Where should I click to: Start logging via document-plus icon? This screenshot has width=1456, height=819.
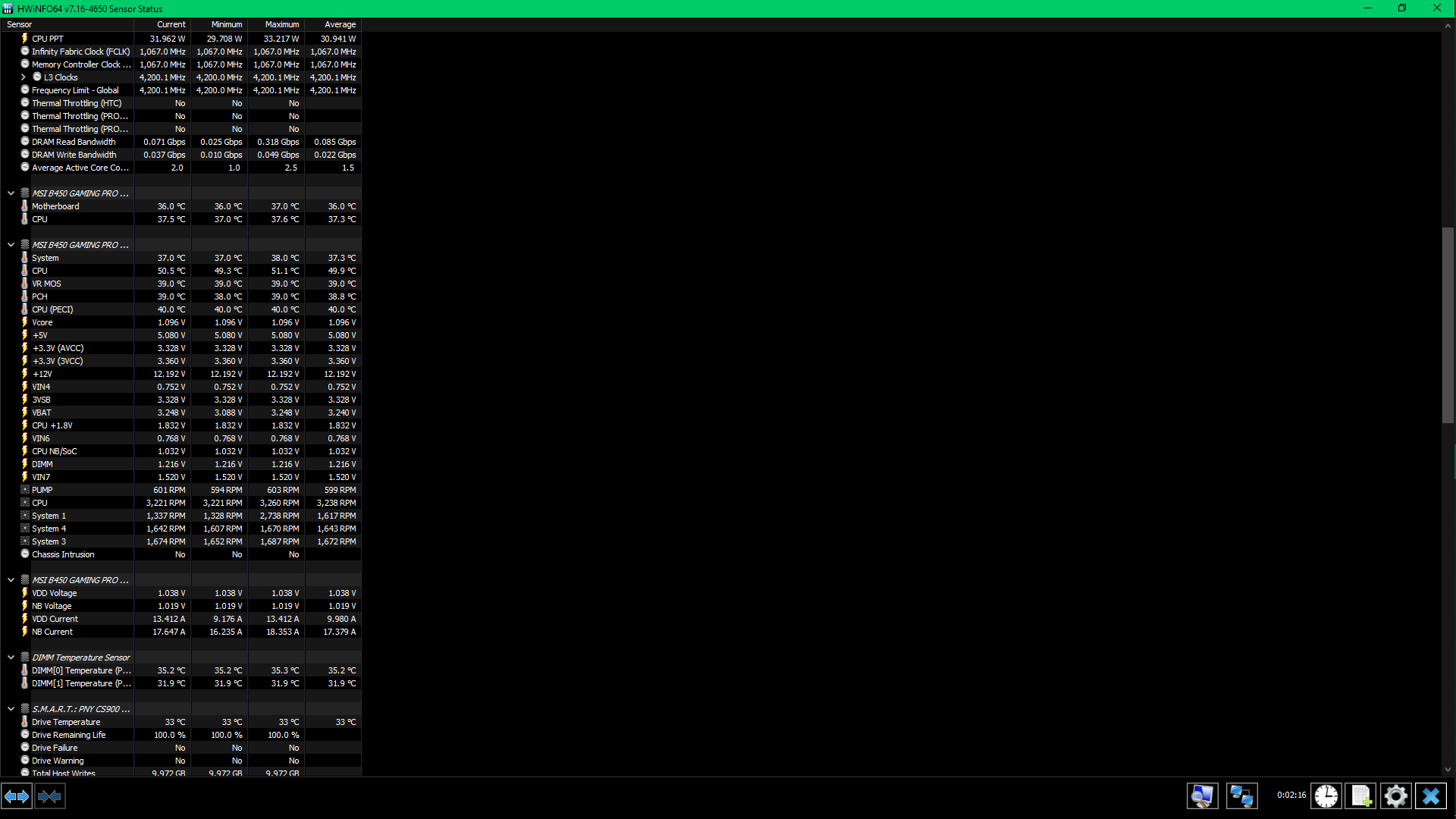[1361, 796]
